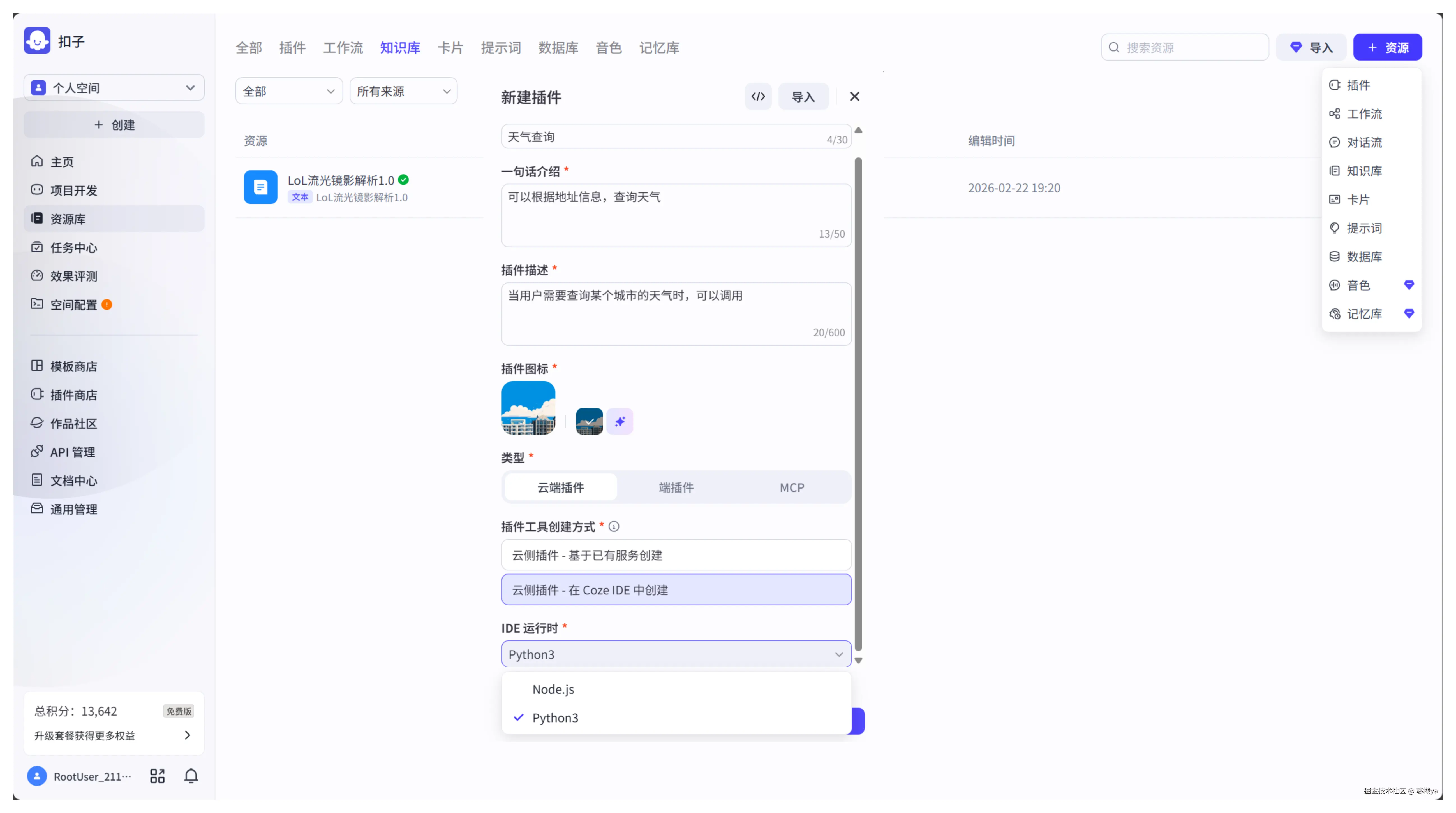
Task: Click the 升级套餐获得更多权益 link
Action: [x=85, y=736]
